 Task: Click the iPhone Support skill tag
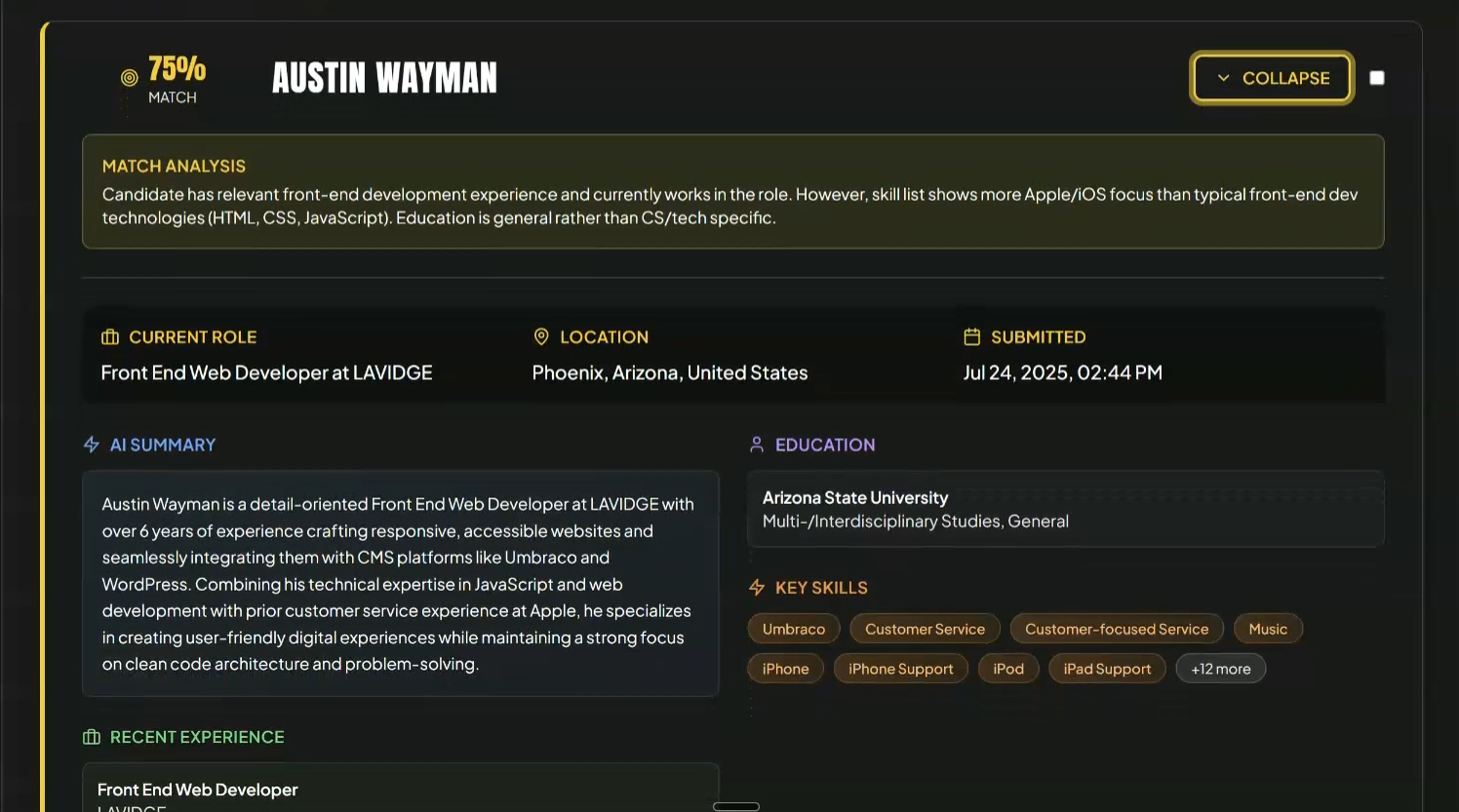(900, 669)
